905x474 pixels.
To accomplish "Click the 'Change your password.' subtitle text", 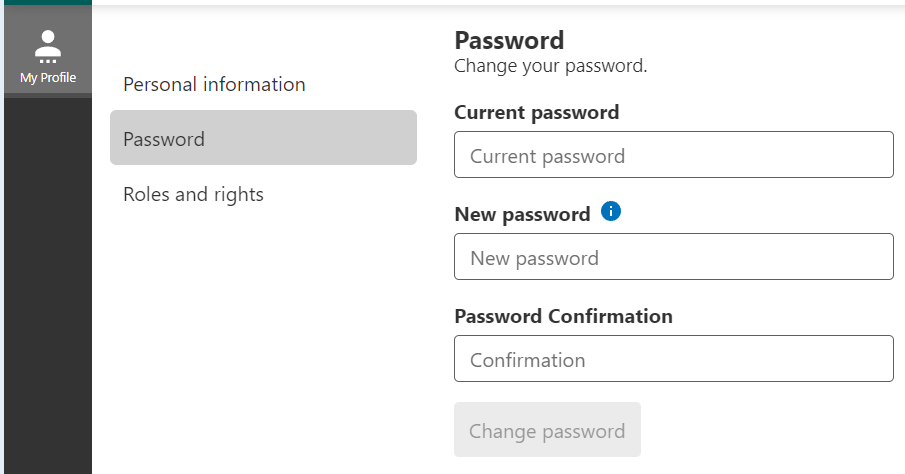I will (x=550, y=66).
